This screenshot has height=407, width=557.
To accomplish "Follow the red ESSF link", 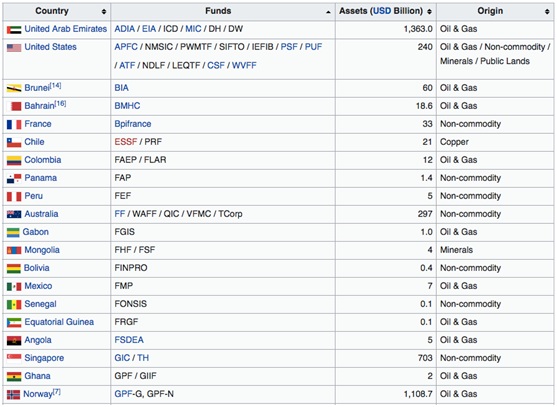I will 126,142.
